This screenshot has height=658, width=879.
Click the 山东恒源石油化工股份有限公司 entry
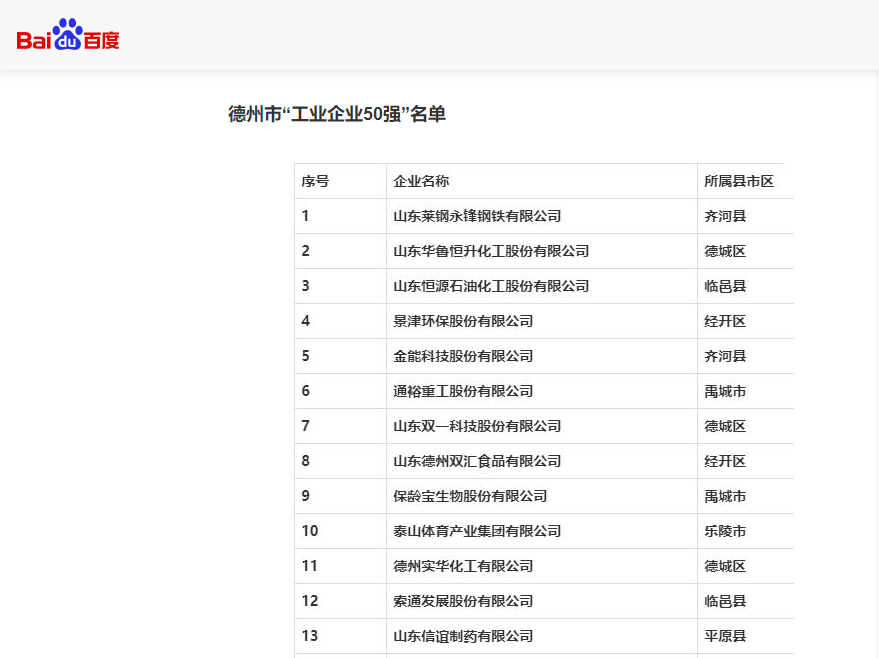point(491,286)
